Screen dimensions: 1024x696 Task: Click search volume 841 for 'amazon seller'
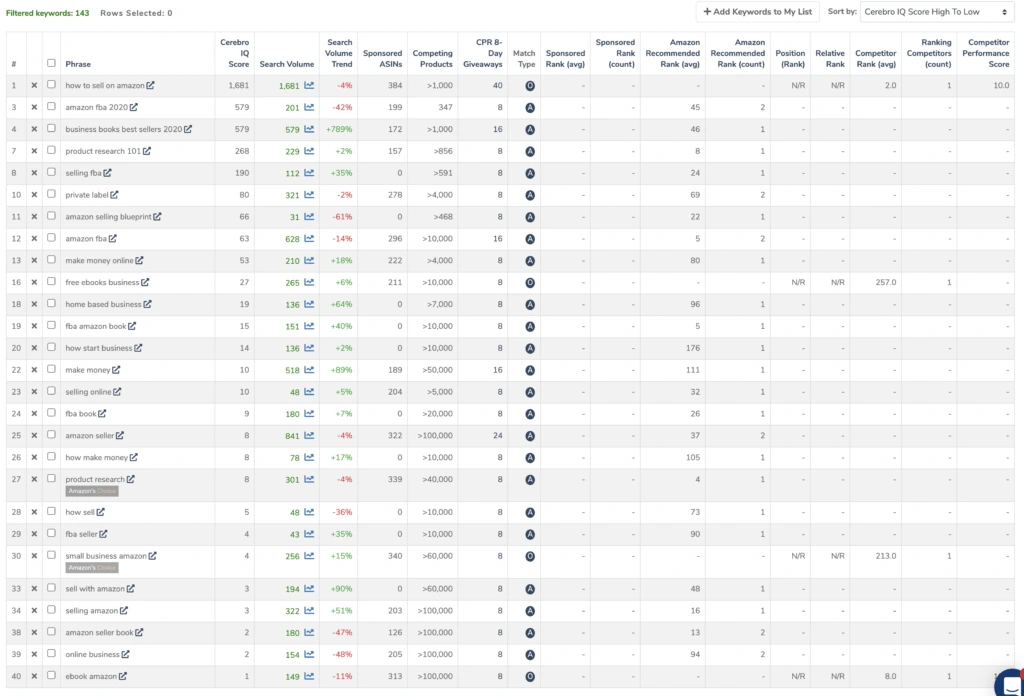[x=292, y=435]
